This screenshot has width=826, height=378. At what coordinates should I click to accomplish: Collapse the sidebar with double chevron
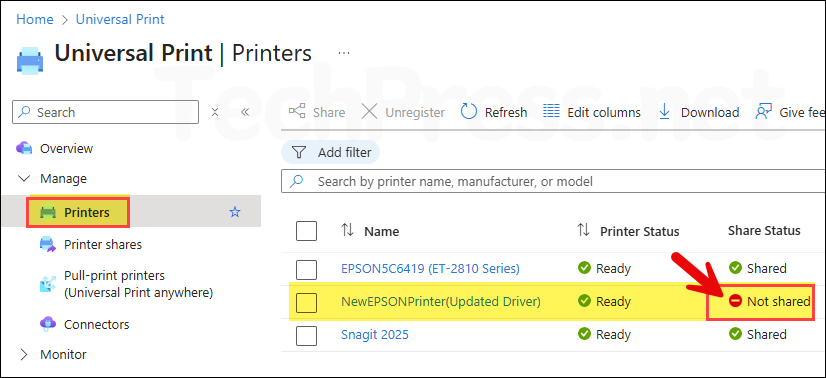244,112
